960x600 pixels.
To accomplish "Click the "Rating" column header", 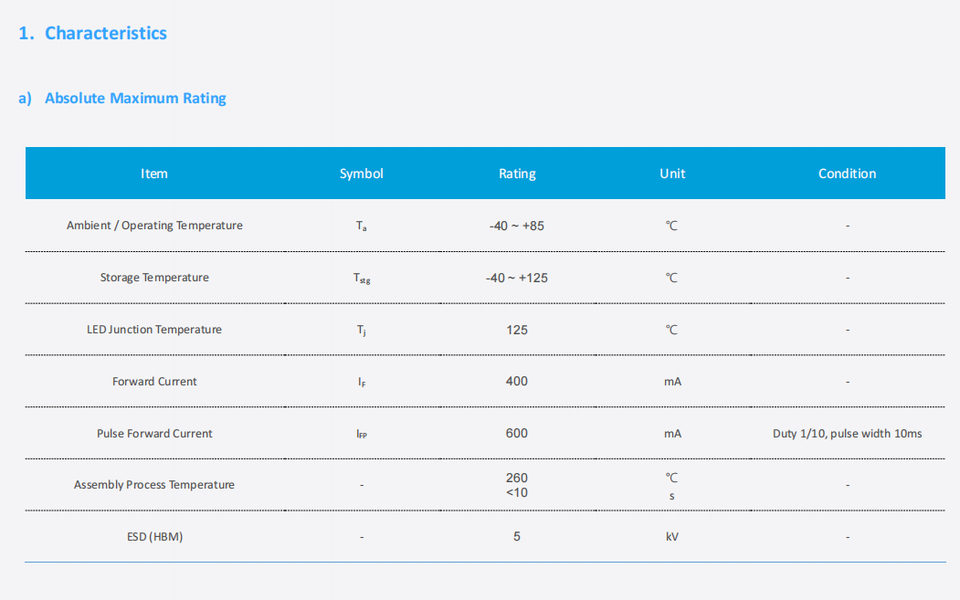I will click(x=517, y=173).
